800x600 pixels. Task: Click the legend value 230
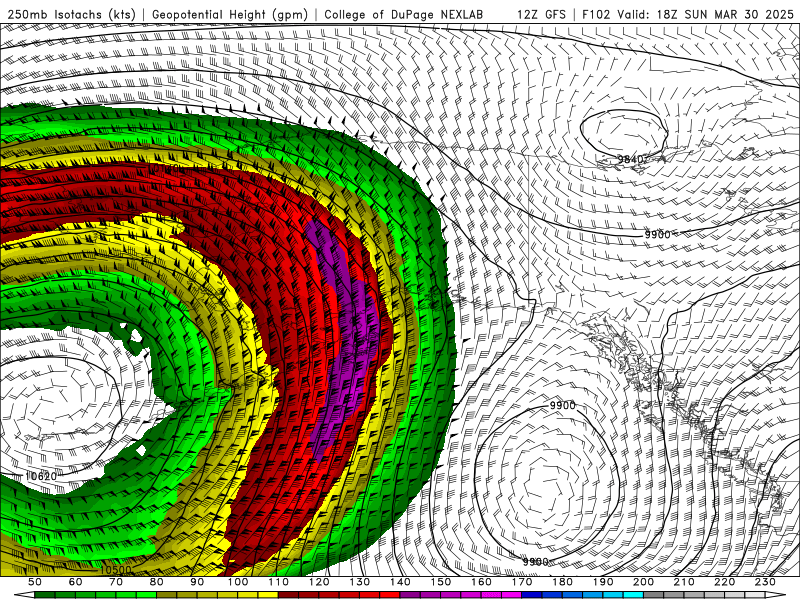pos(766,582)
